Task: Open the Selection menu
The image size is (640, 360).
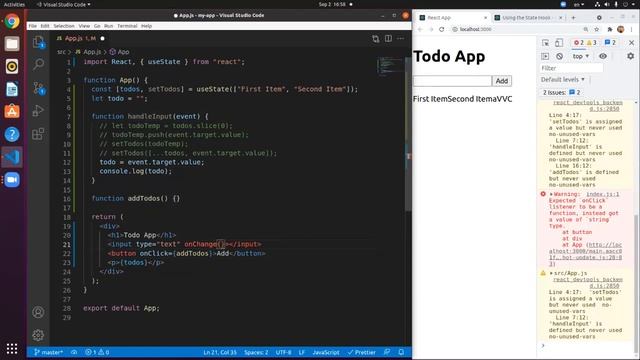Action: click(x=64, y=26)
